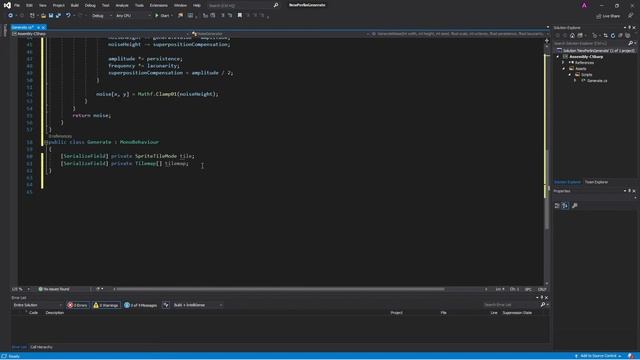Open the Build + IntelliSense dropdown

pyautogui.click(x=198, y=305)
